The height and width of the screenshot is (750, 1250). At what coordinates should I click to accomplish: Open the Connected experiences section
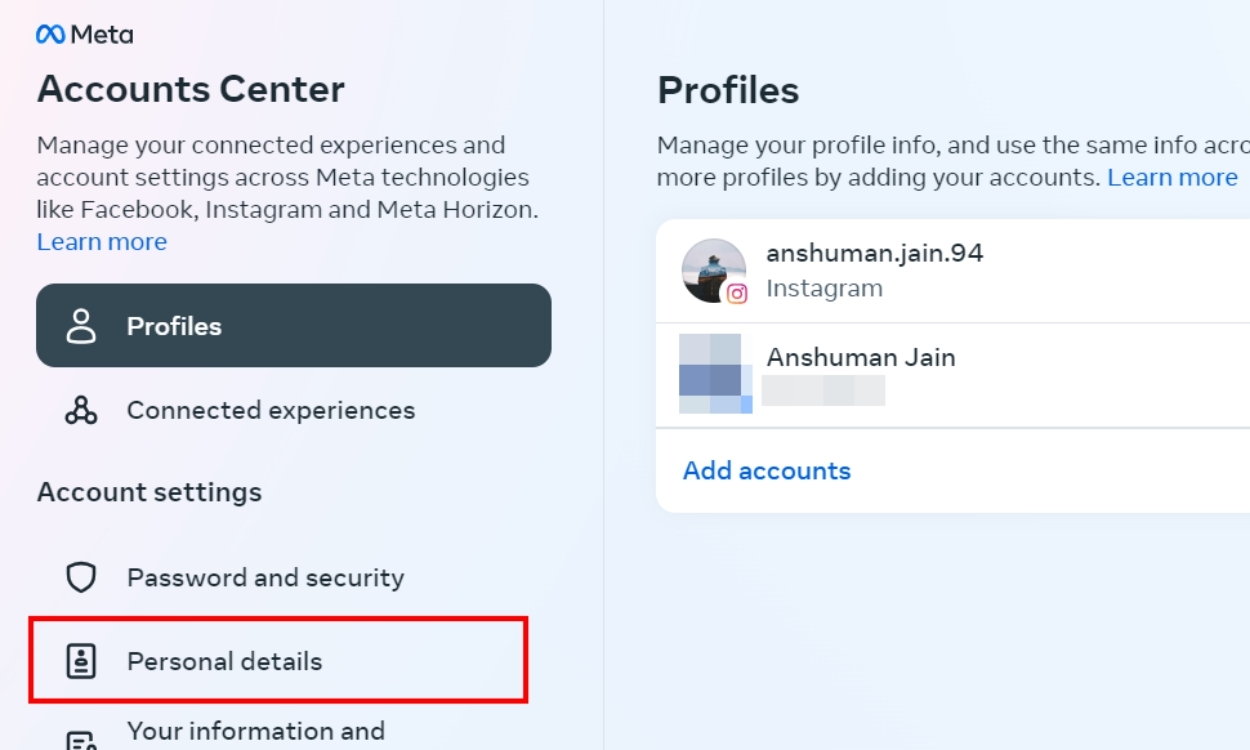tap(270, 410)
